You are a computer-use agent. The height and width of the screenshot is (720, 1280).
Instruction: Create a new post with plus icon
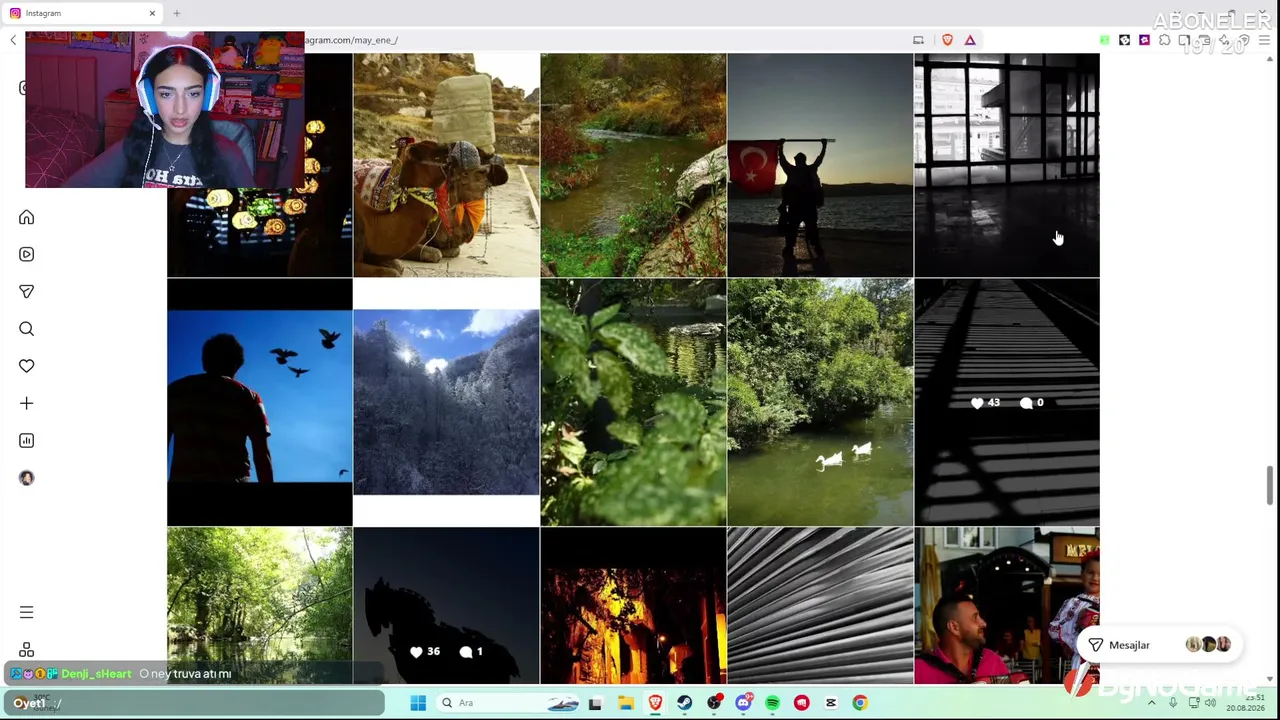click(27, 403)
